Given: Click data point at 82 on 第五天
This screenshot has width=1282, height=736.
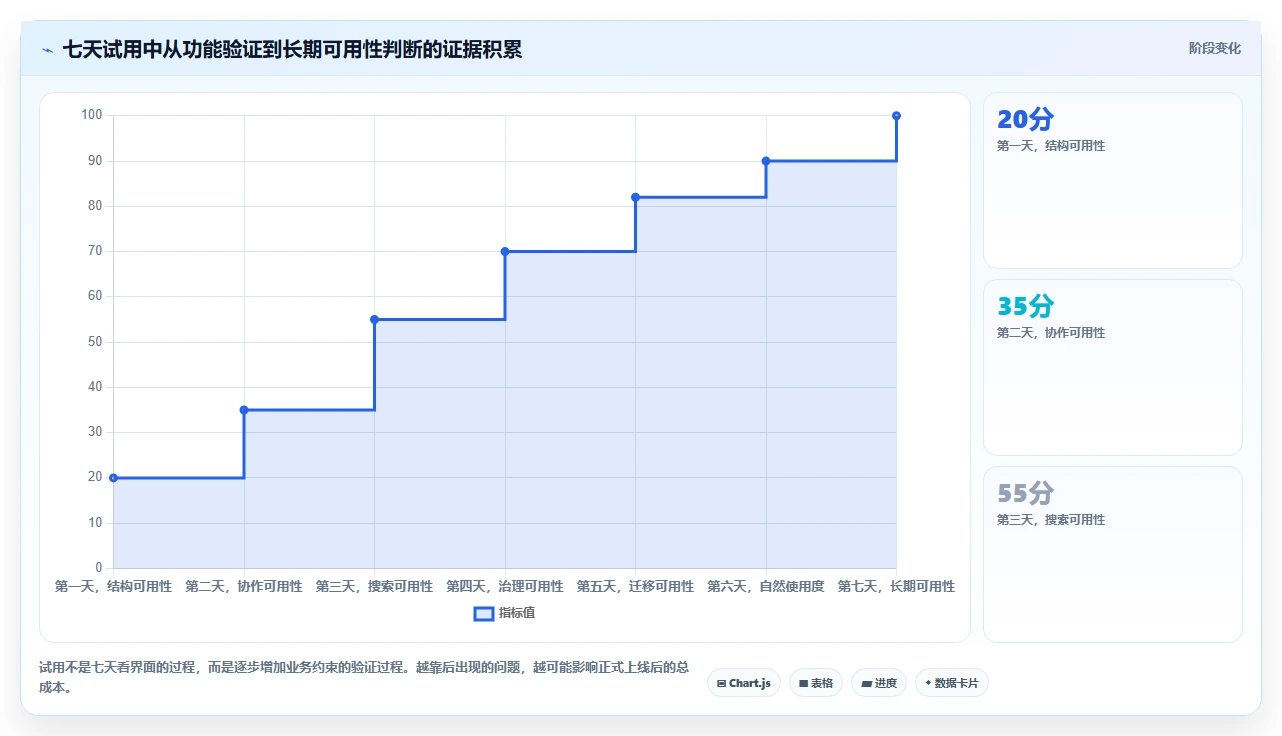Looking at the screenshot, I should pos(635,197).
